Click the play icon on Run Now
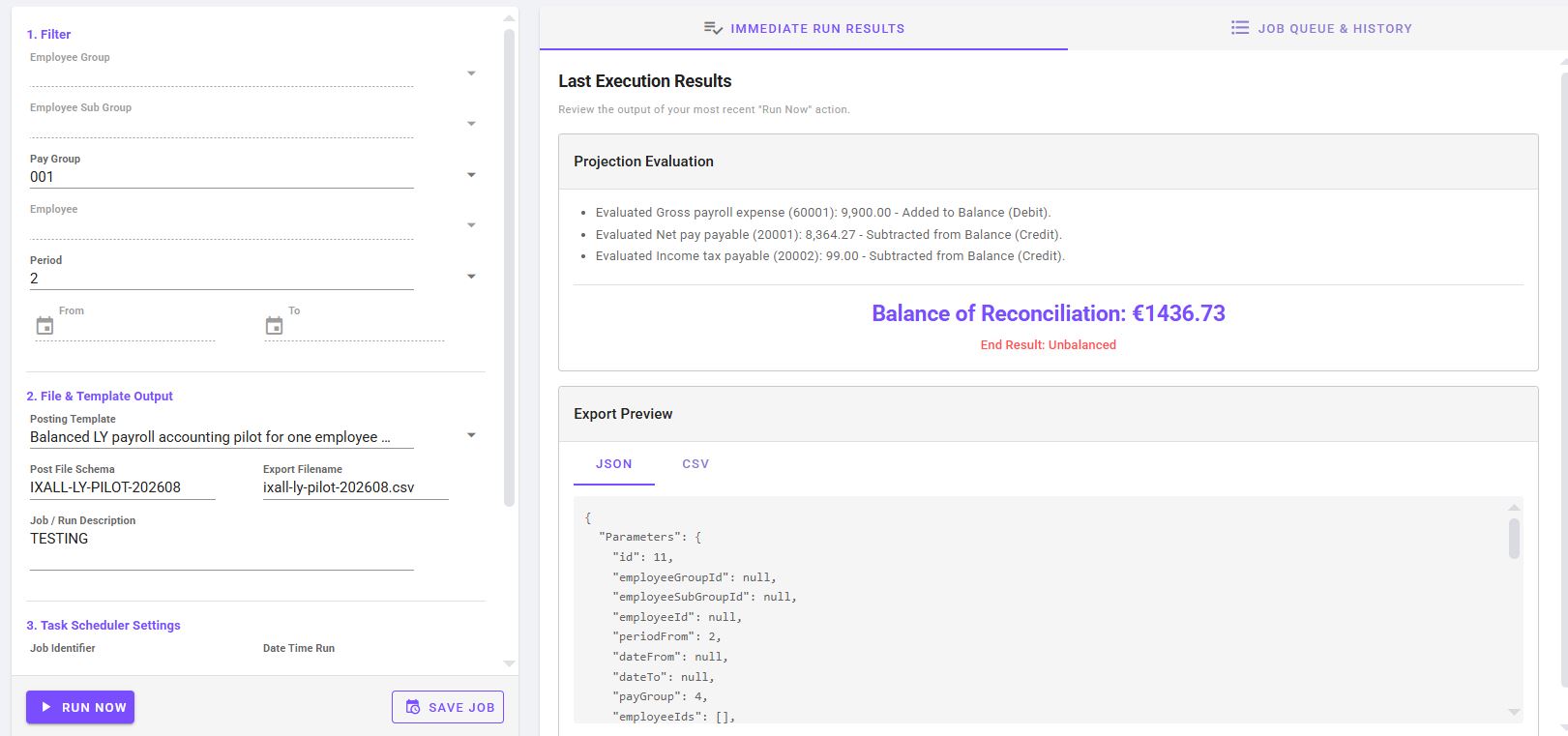 click(x=45, y=707)
